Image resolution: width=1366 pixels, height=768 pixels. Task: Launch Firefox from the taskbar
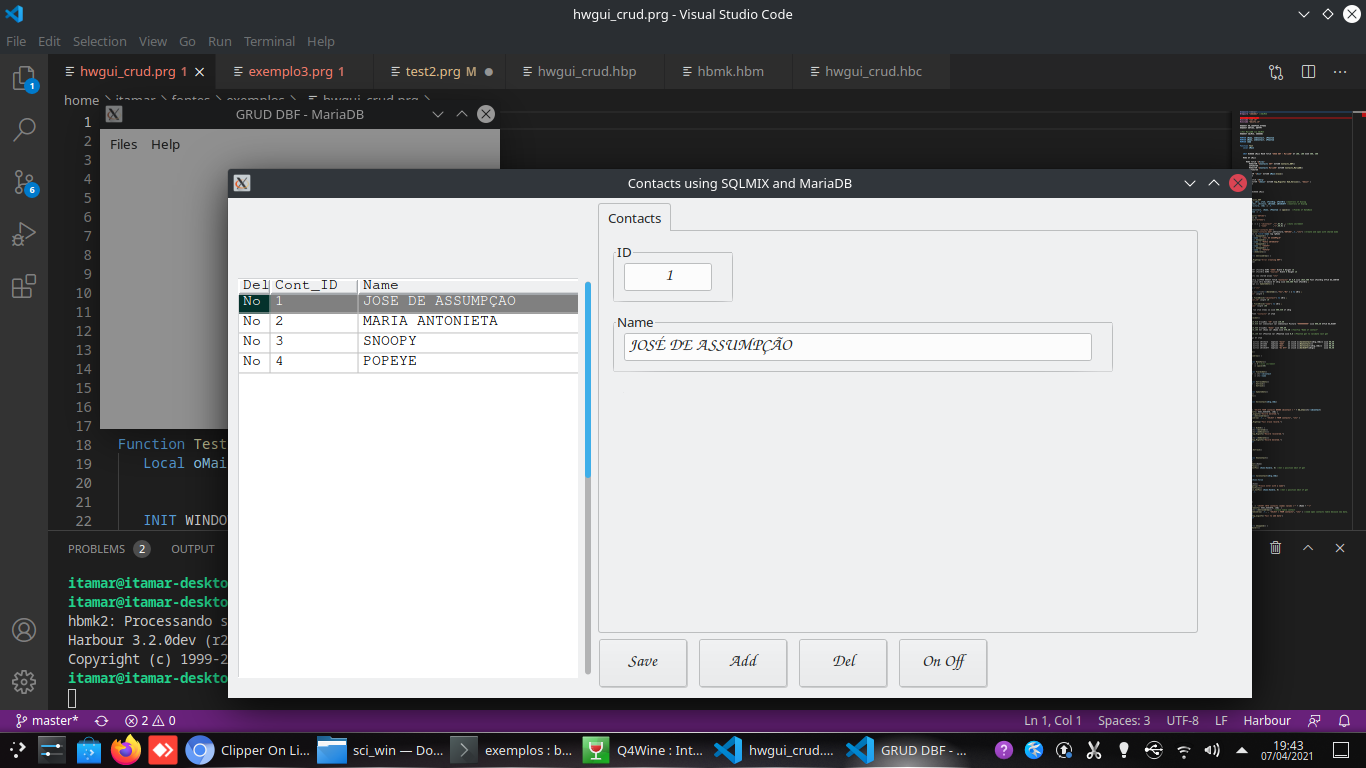(126, 750)
